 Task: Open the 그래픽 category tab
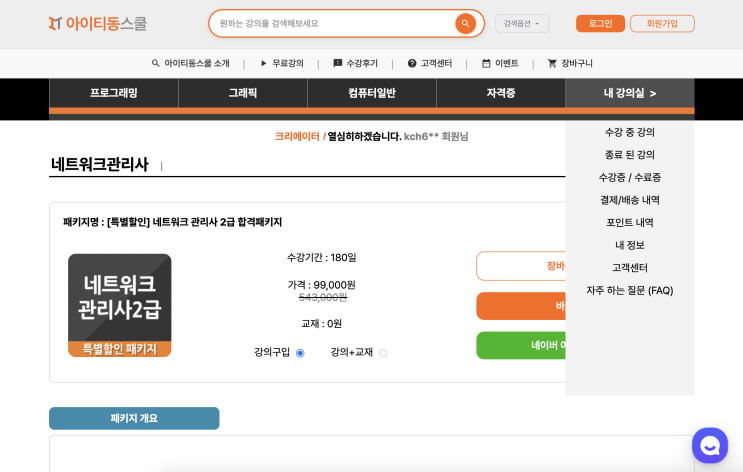point(243,93)
